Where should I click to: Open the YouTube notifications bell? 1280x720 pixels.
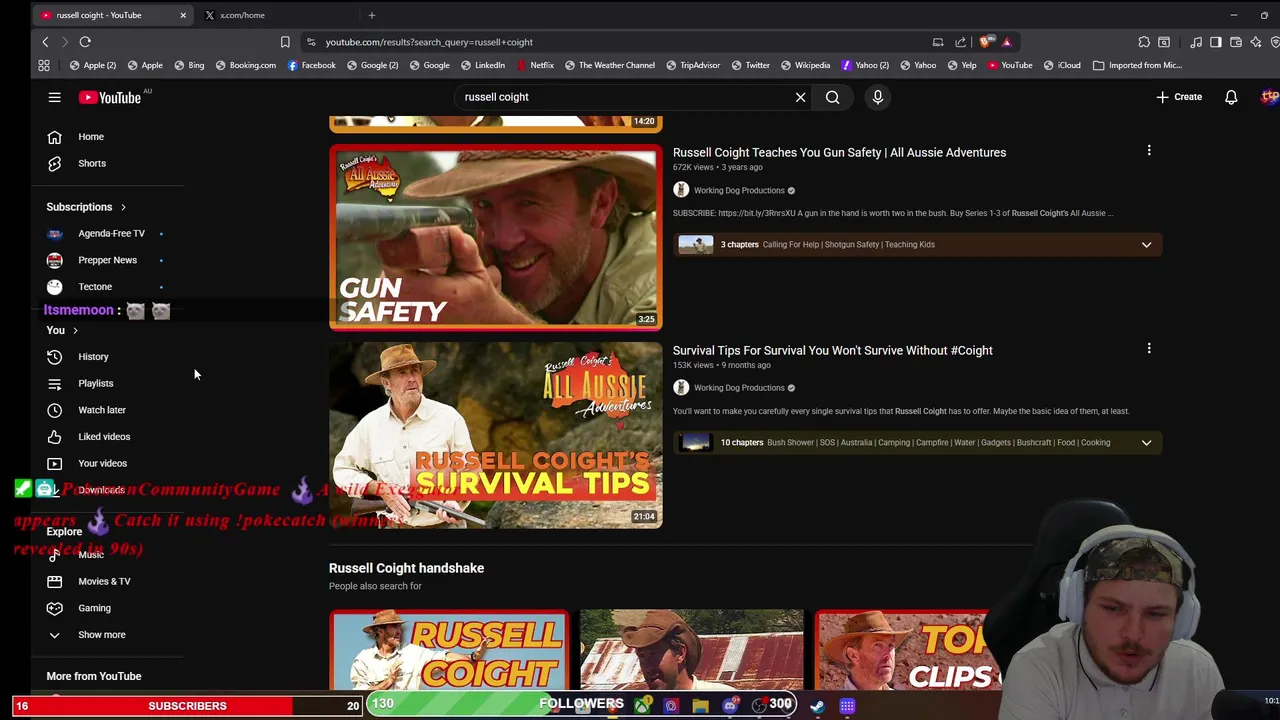tap(1231, 97)
